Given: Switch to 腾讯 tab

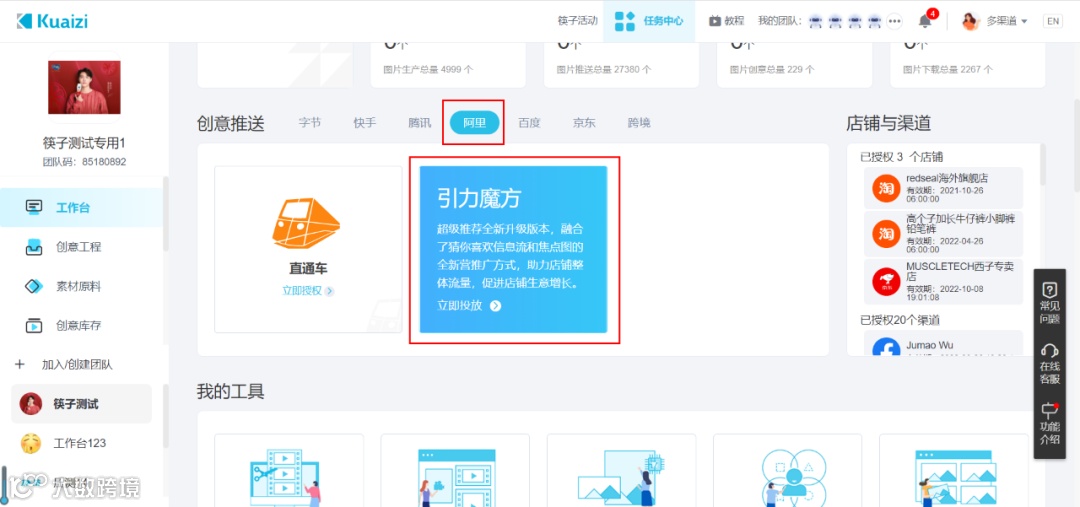Looking at the screenshot, I should [x=419, y=123].
